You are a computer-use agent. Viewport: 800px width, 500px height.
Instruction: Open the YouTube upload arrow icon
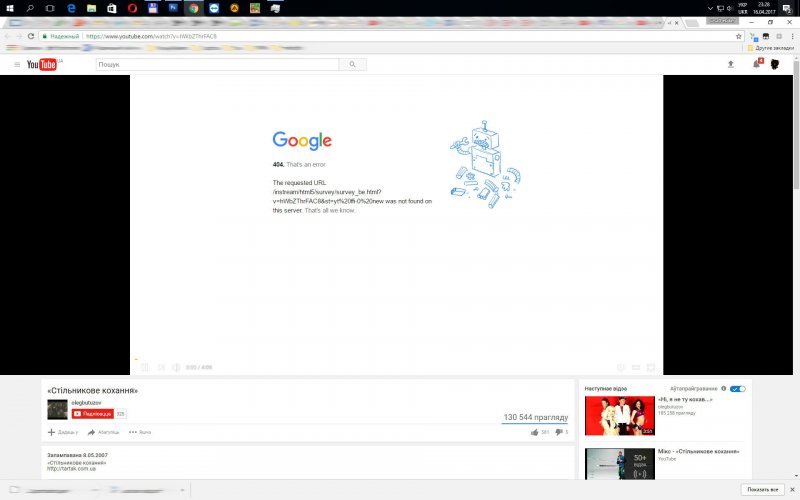tap(731, 64)
